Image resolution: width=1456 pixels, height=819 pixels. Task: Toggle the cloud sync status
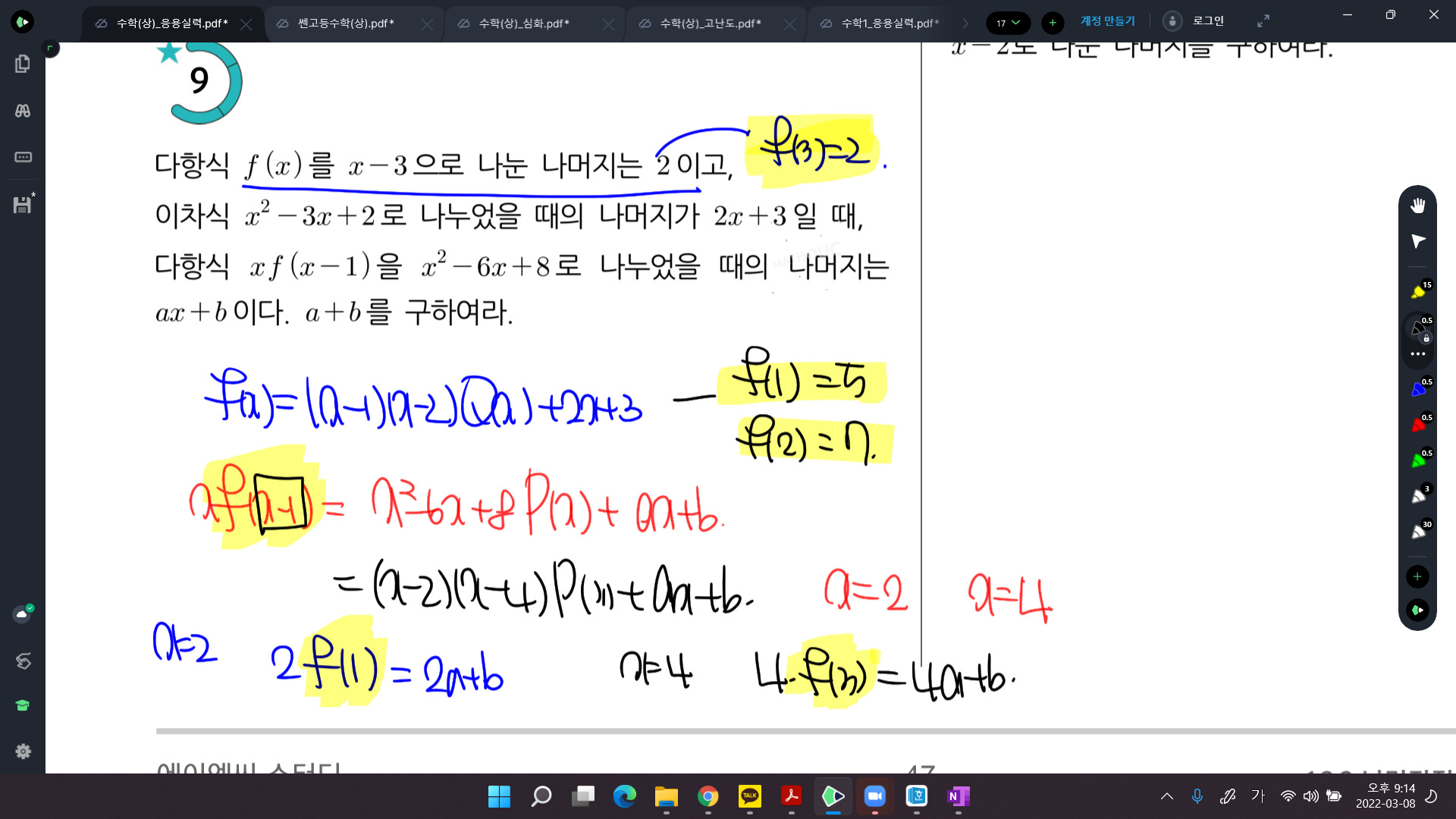(x=23, y=613)
